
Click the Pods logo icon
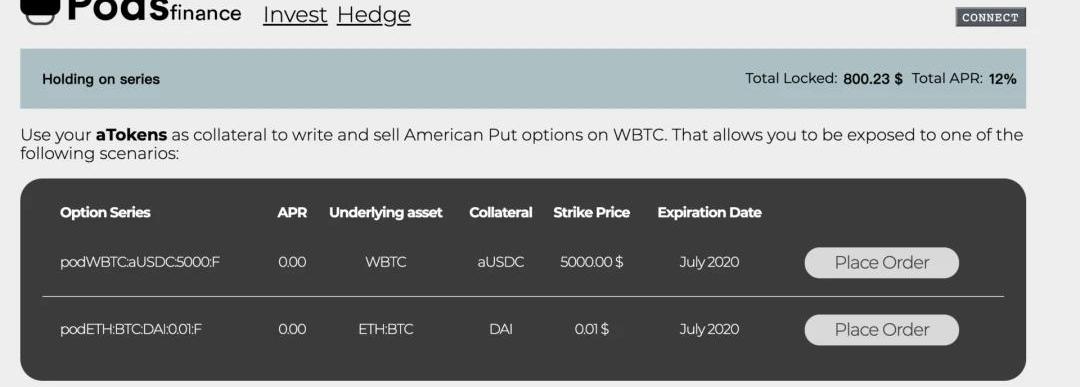pyautogui.click(x=41, y=11)
